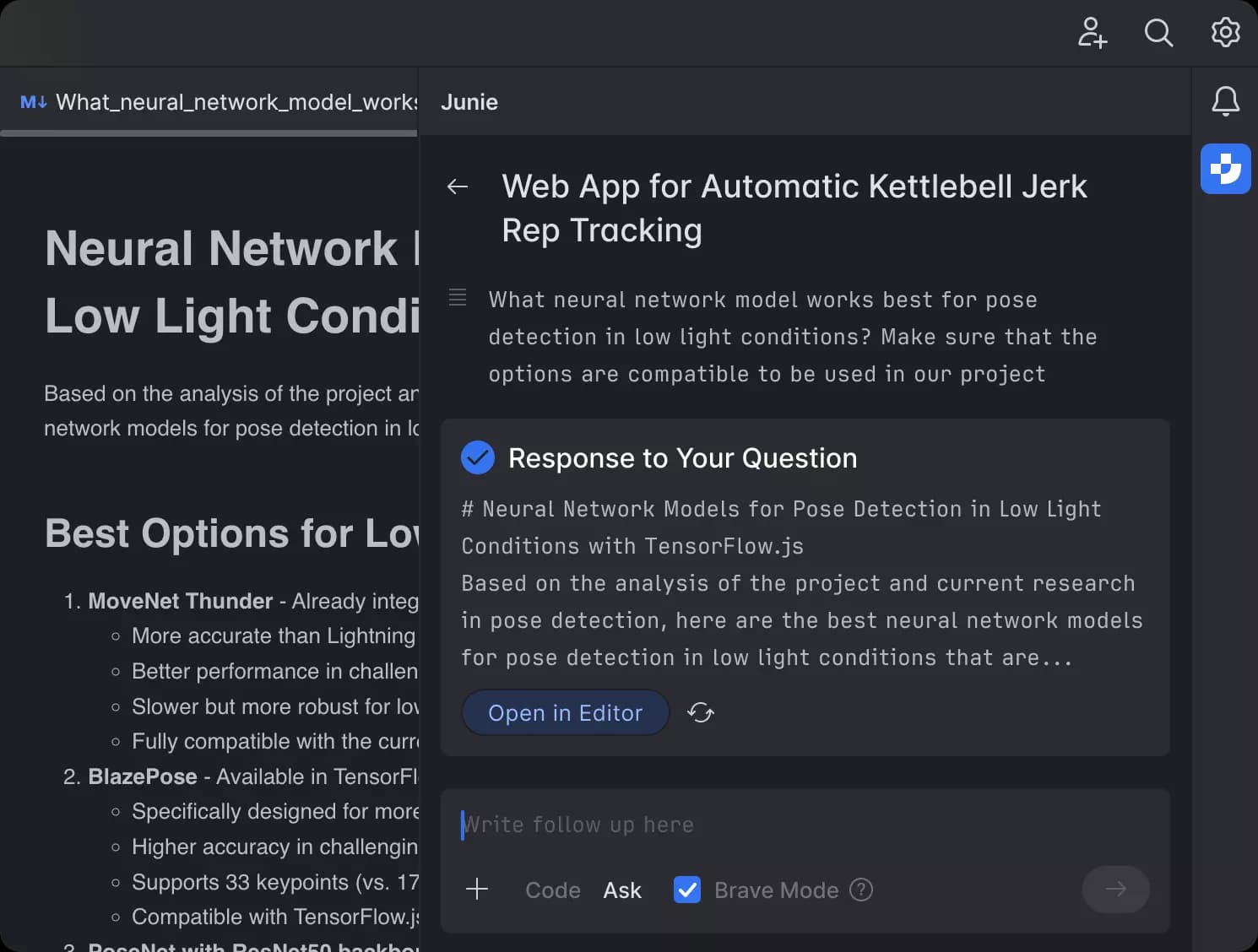Select the Ask mode
Screen dimensions: 1258x952
622,890
